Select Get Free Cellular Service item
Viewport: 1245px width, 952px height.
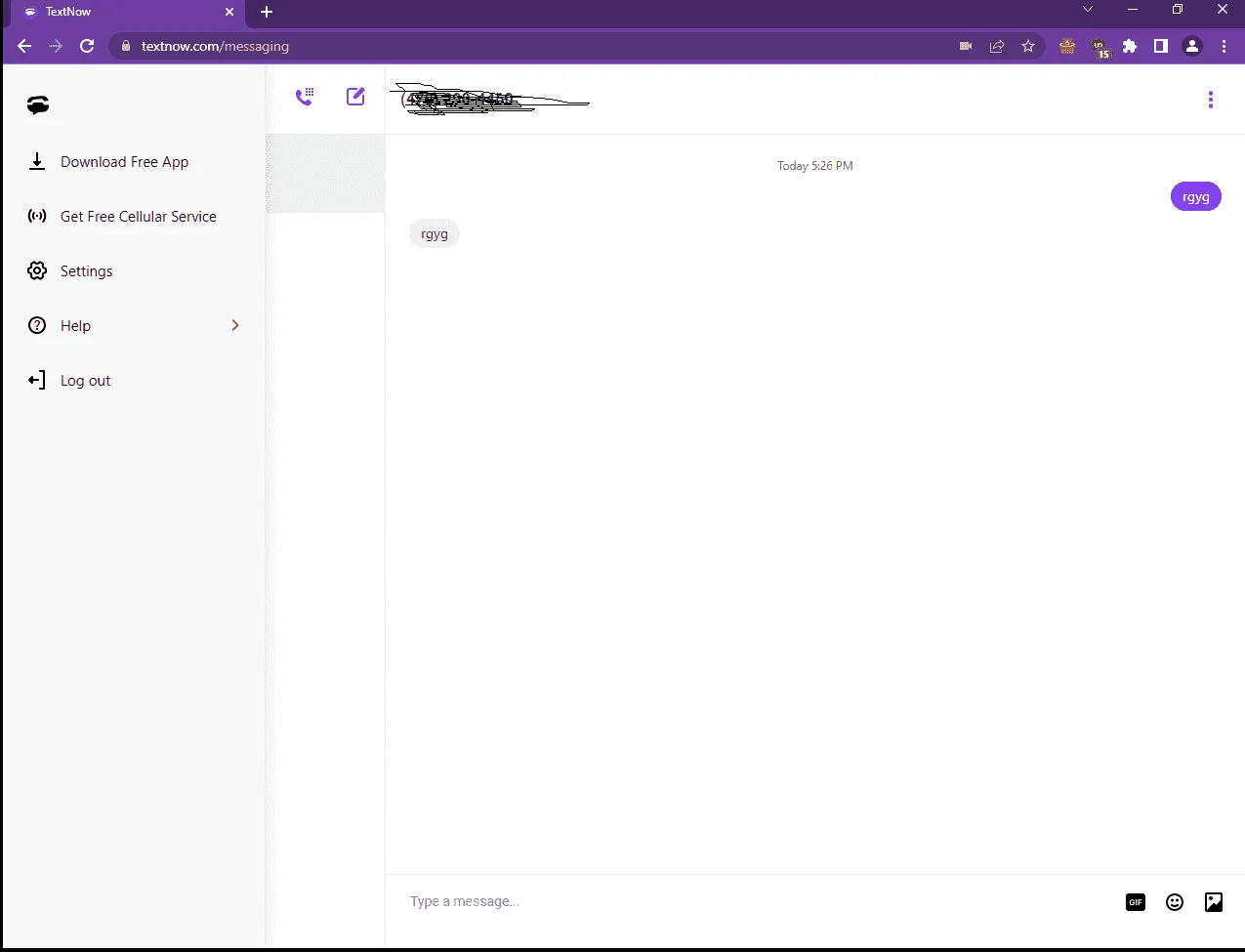click(134, 217)
